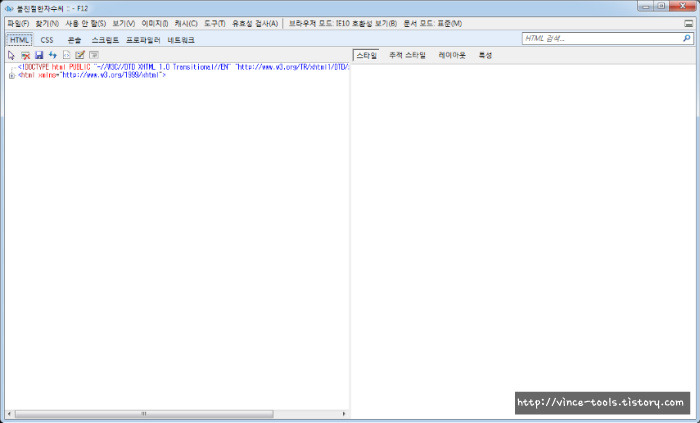Click the magnifier icon in HTML search box
The height and width of the screenshot is (423, 700).
click(x=687, y=39)
